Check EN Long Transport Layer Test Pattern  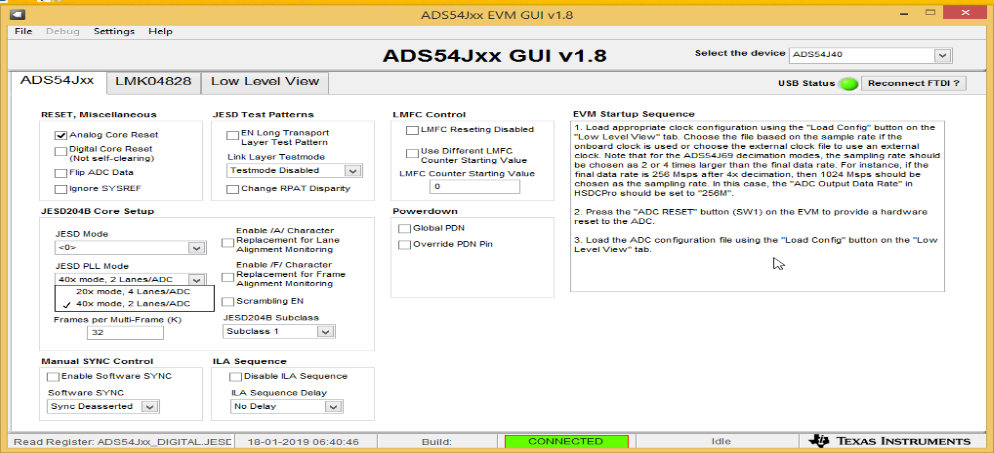(233, 136)
